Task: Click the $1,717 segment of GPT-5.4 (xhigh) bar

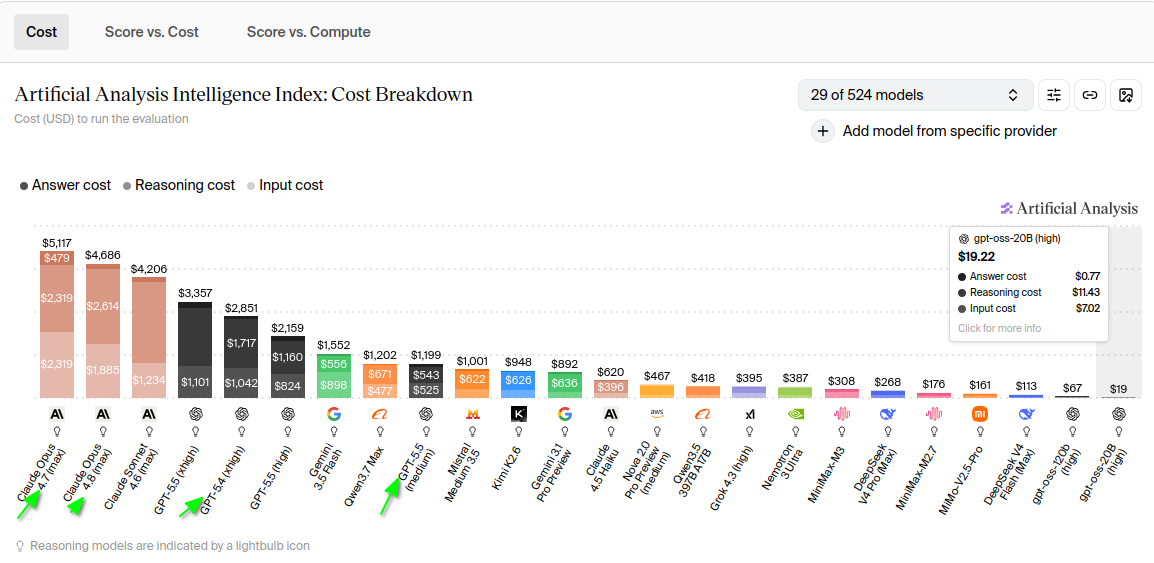Action: (x=241, y=343)
